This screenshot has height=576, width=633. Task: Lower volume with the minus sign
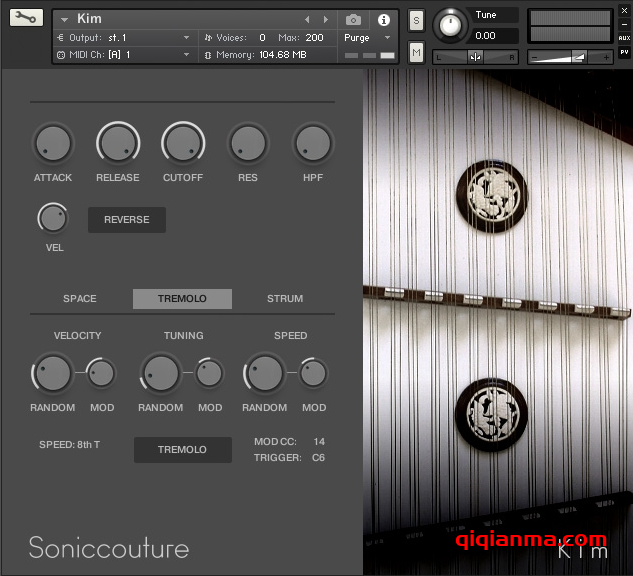tap(534, 58)
